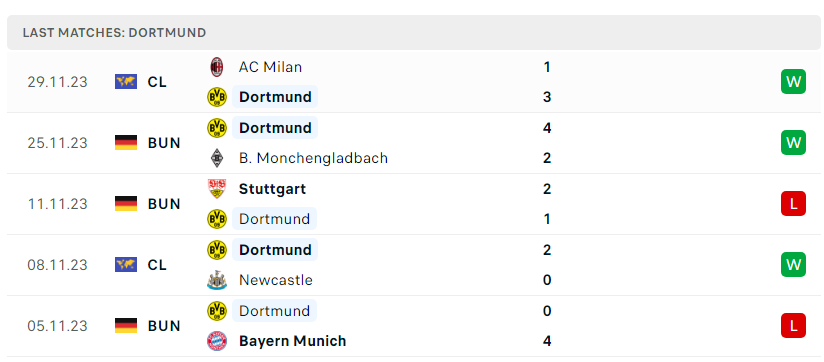
Task: Open the B. Monchengladbach team link
Action: point(313,158)
